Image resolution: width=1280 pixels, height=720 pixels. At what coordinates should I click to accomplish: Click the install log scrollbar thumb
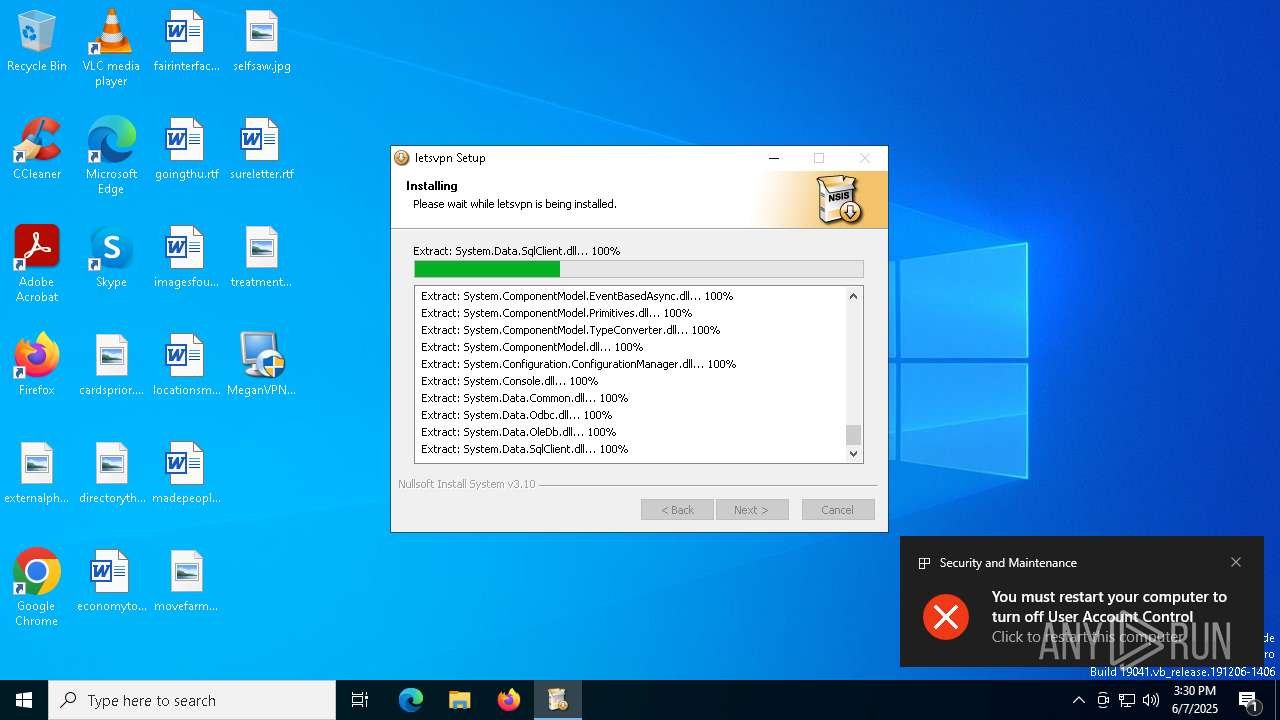[x=853, y=434]
